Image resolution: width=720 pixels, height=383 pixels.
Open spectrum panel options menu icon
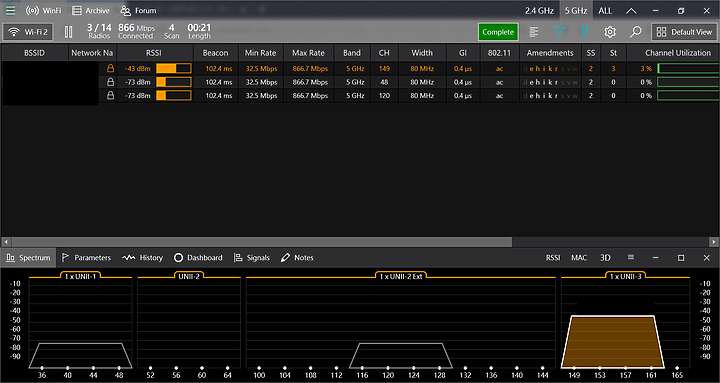631,258
